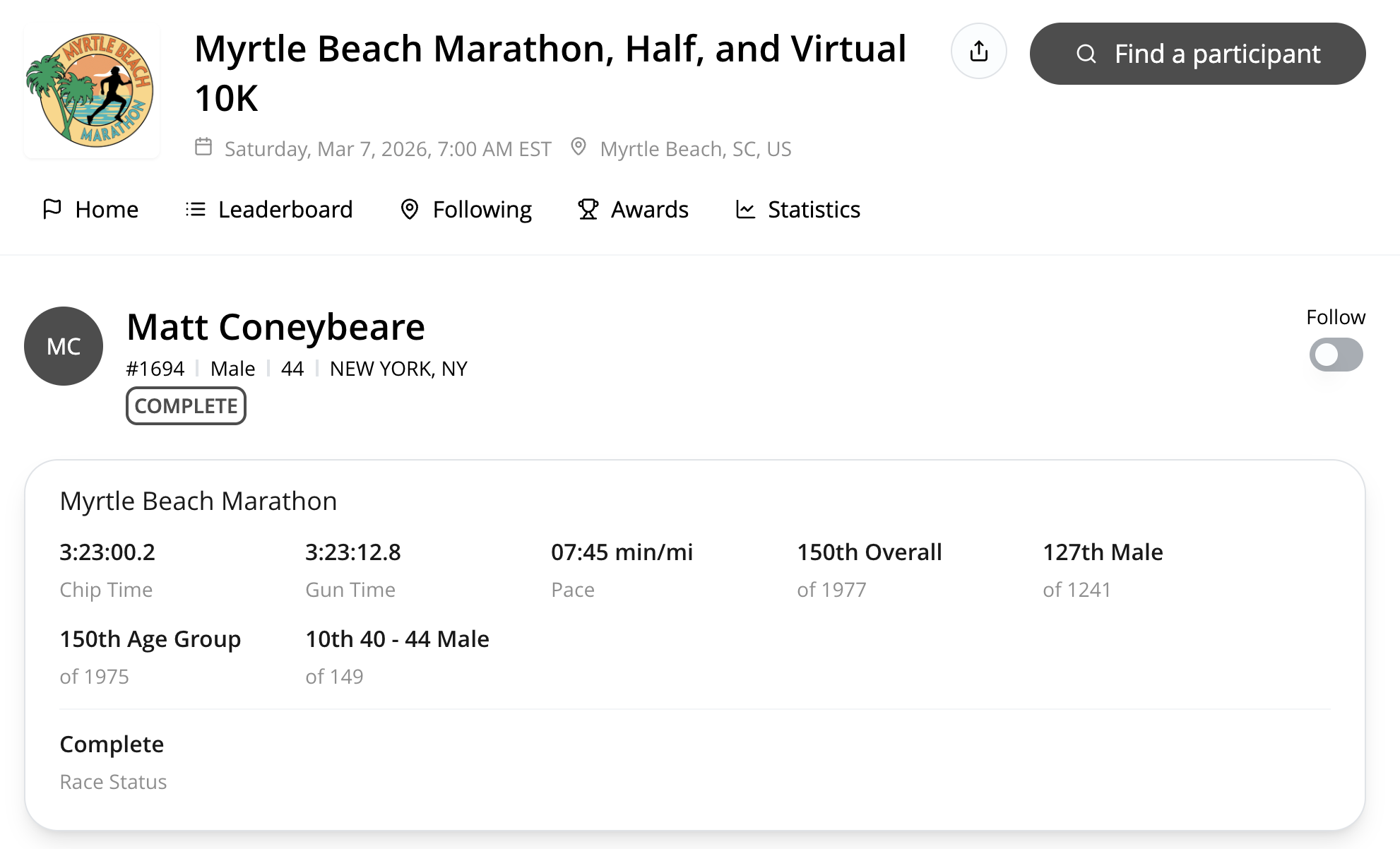Click the COMPLETE status badge
The image size is (1400, 849).
coord(186,406)
